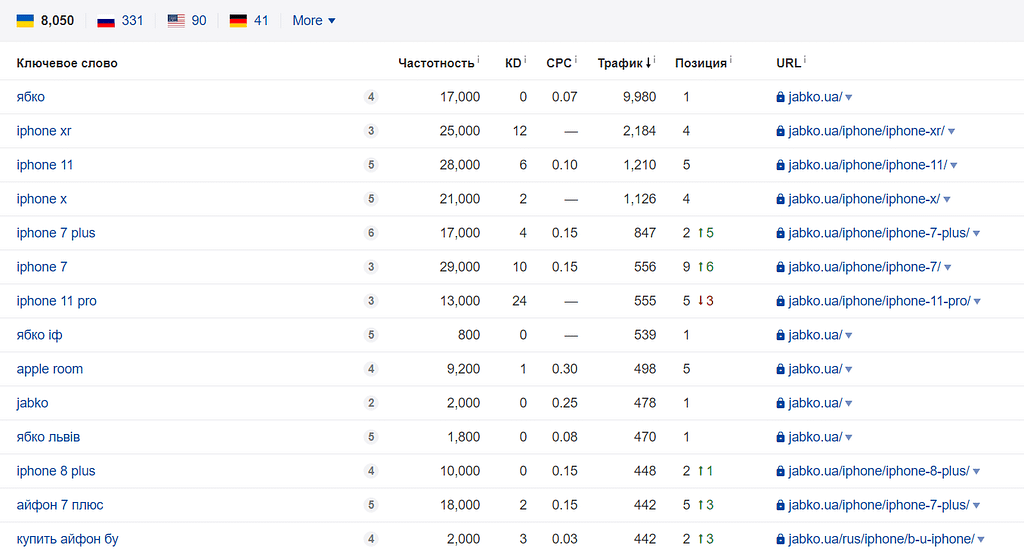
Task: Open URL jabko.ua/iphone/iphone-11-pro/
Action: pos(880,300)
